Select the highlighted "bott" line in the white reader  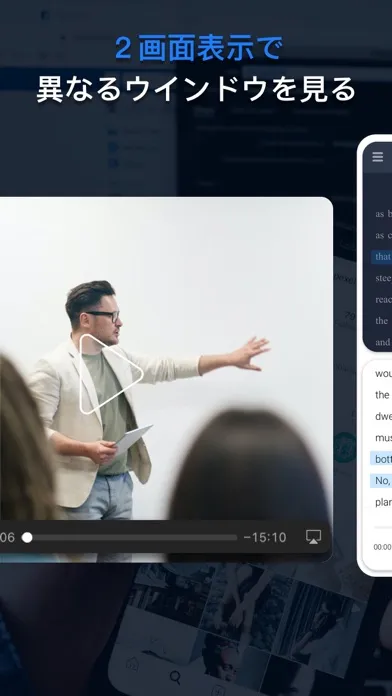[x=381, y=459]
